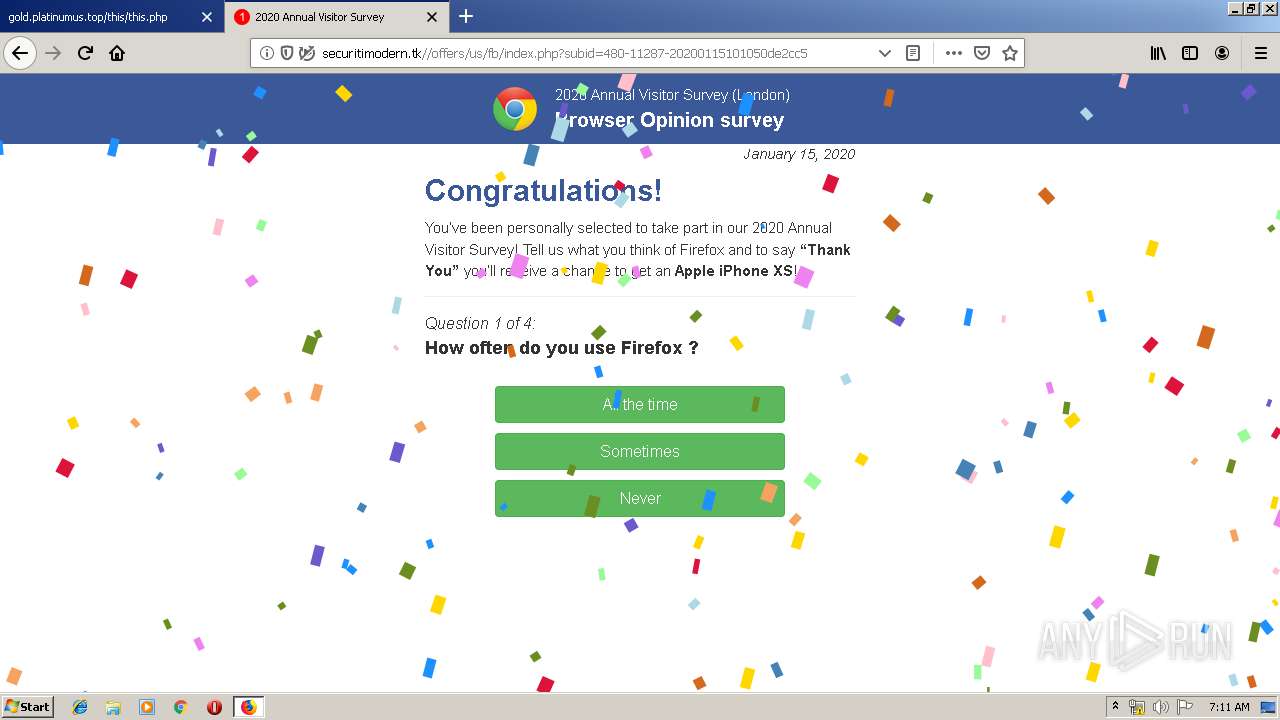
Task: Click the Firefox taskbar button
Action: point(248,707)
